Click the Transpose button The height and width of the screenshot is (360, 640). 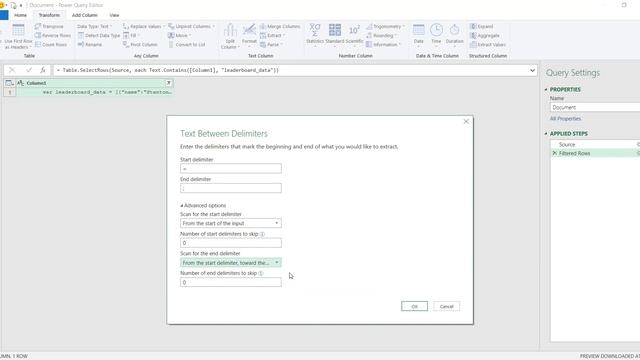49,26
